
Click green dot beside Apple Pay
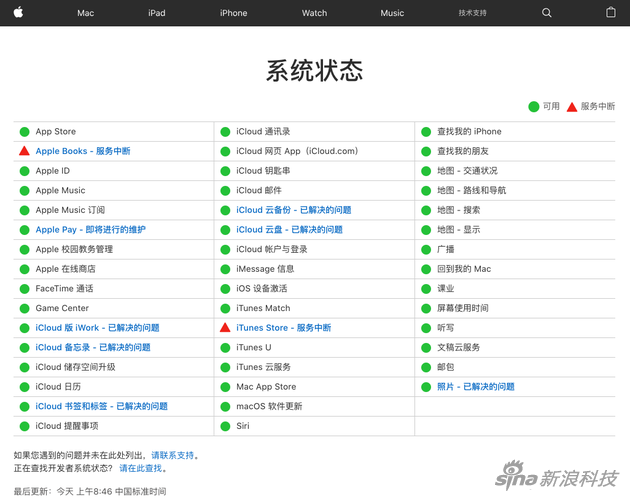25,230
